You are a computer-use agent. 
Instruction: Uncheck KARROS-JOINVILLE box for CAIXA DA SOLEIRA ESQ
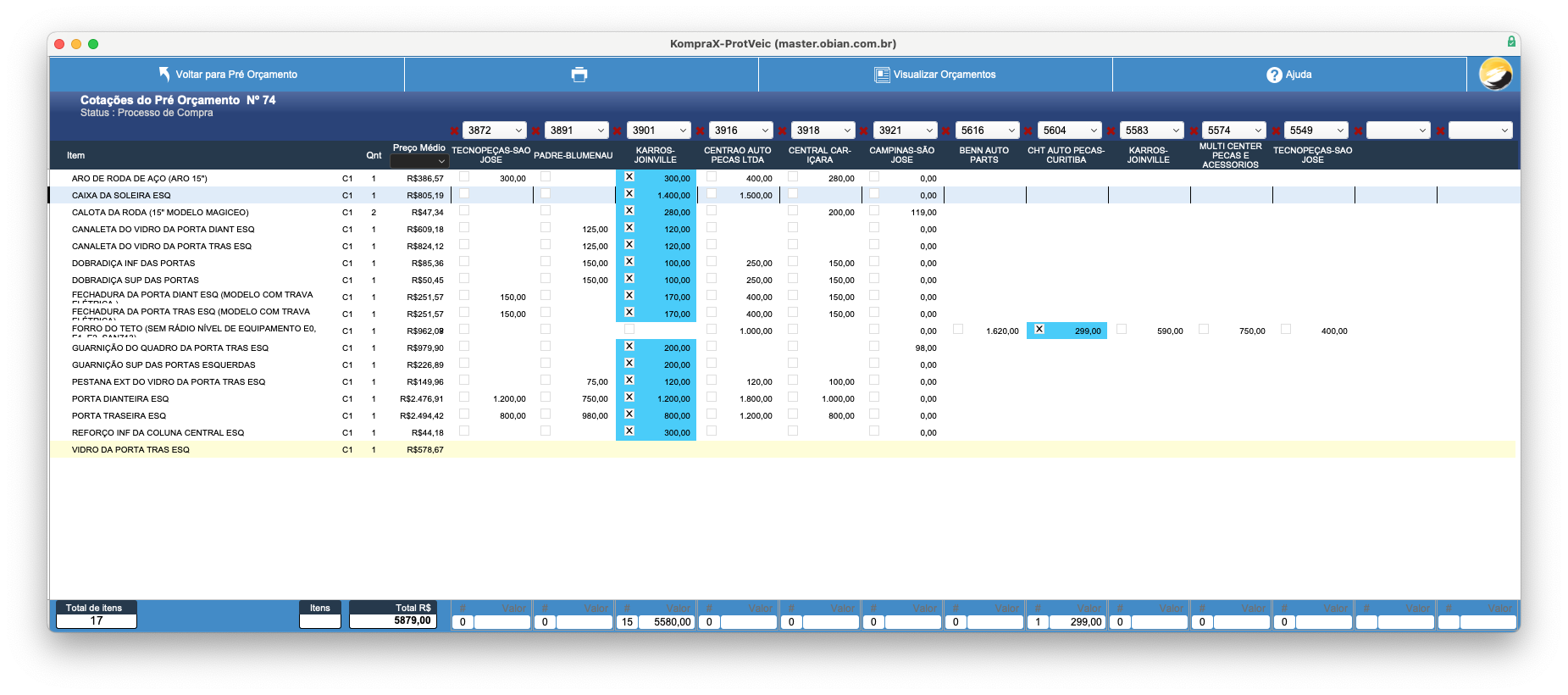(629, 193)
